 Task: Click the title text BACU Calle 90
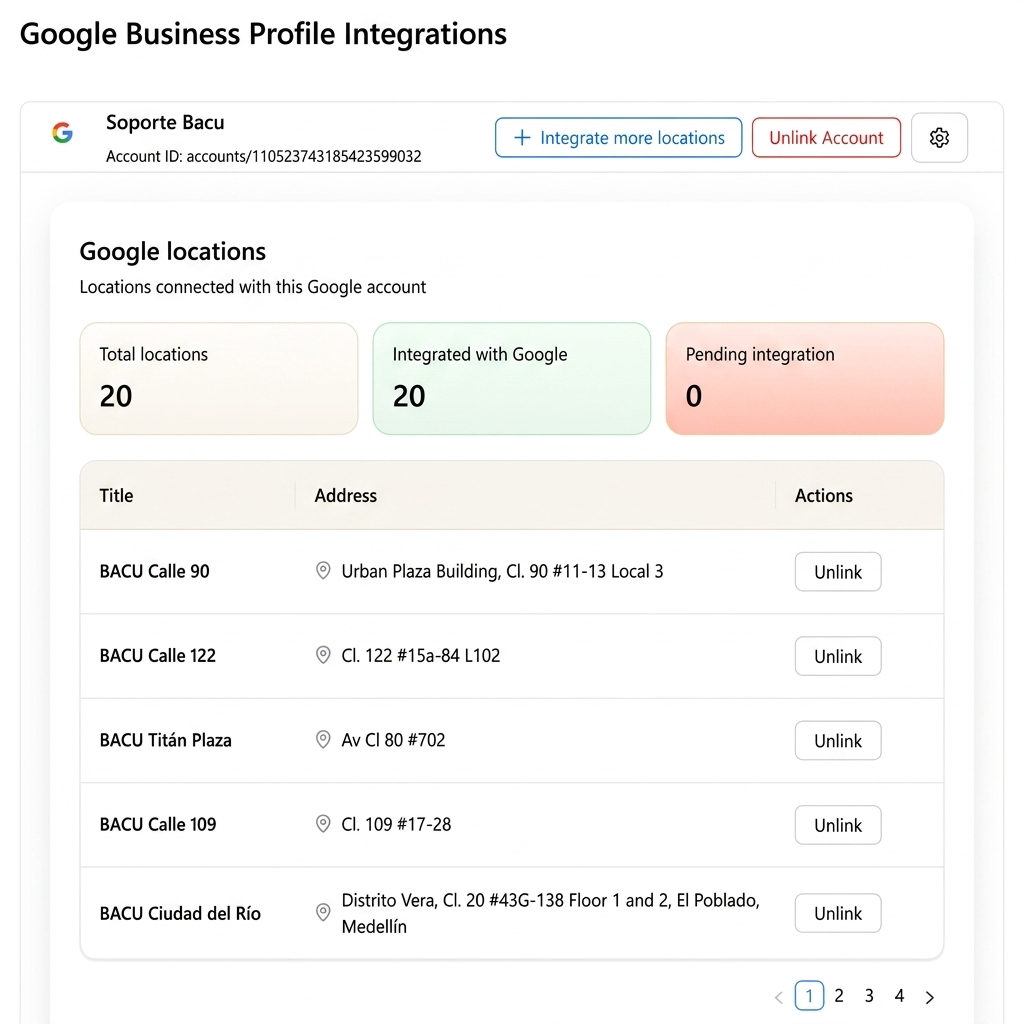155,571
